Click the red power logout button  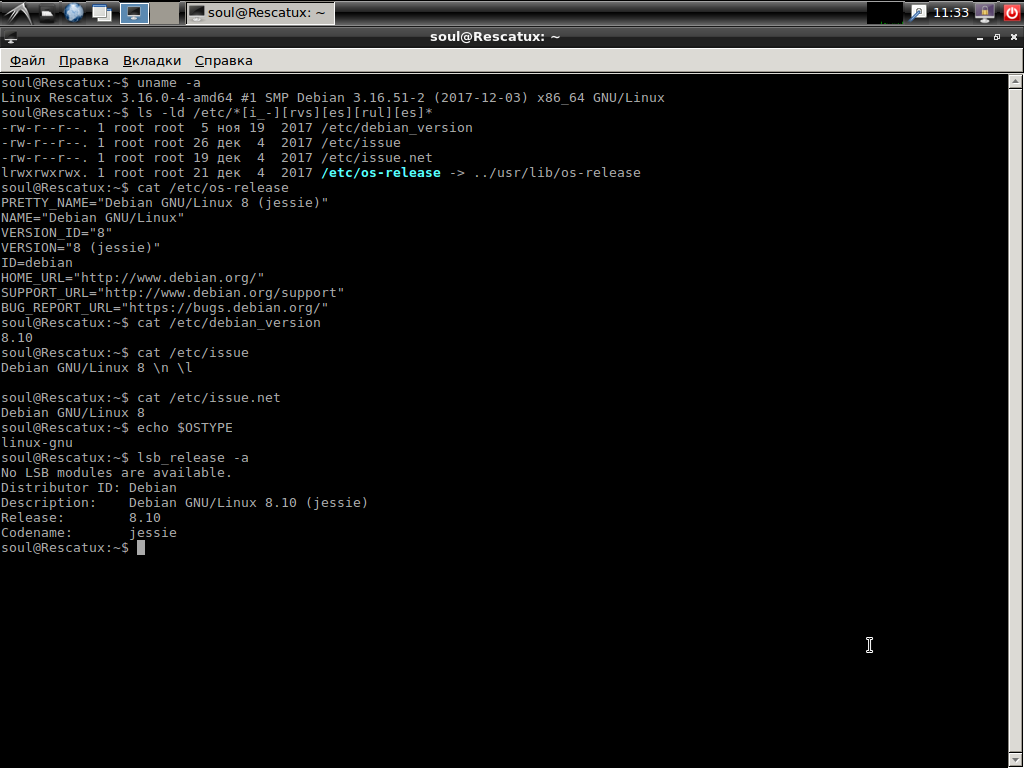point(1011,12)
